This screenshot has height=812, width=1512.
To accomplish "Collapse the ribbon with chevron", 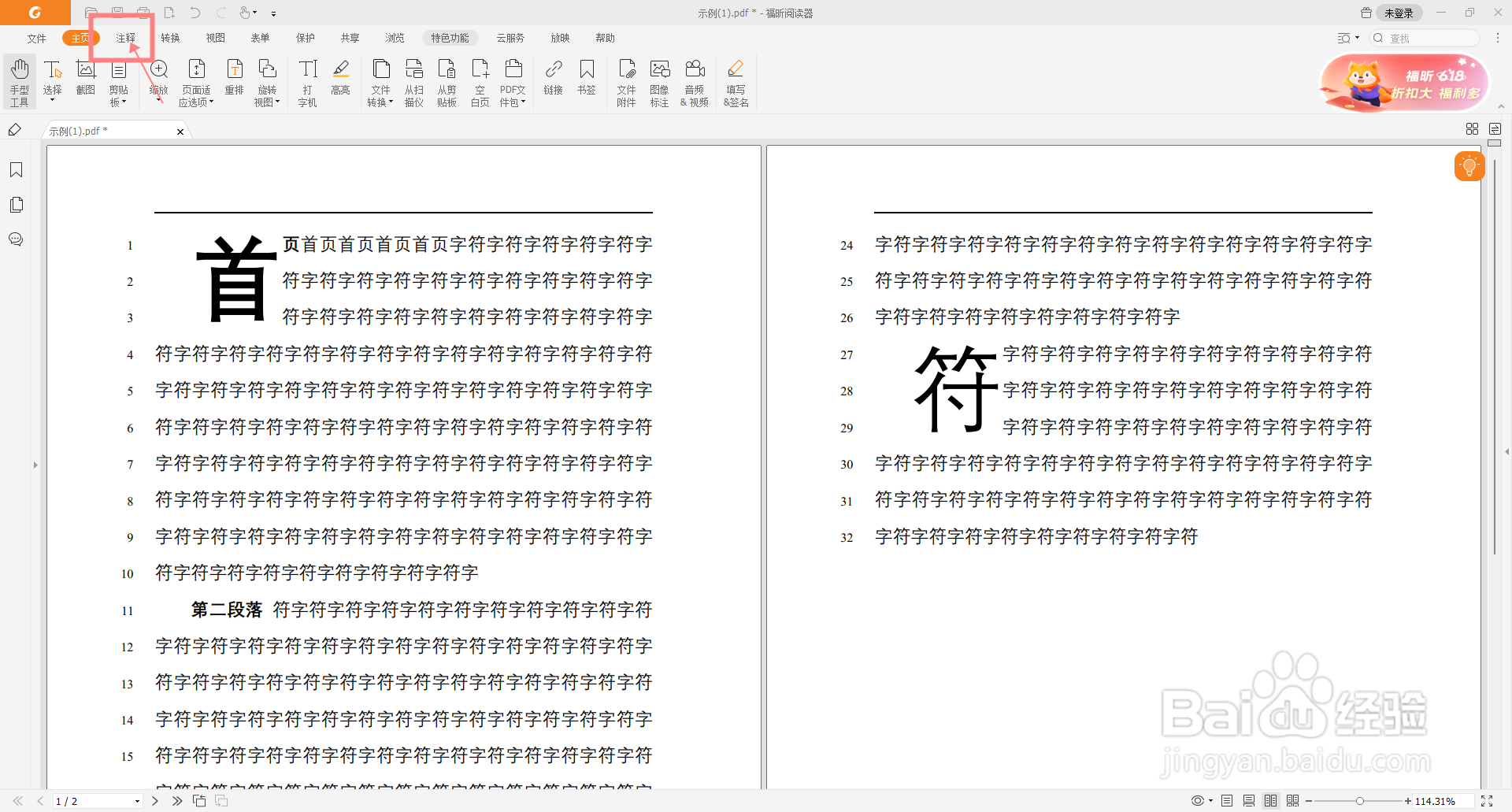I will point(1500,107).
